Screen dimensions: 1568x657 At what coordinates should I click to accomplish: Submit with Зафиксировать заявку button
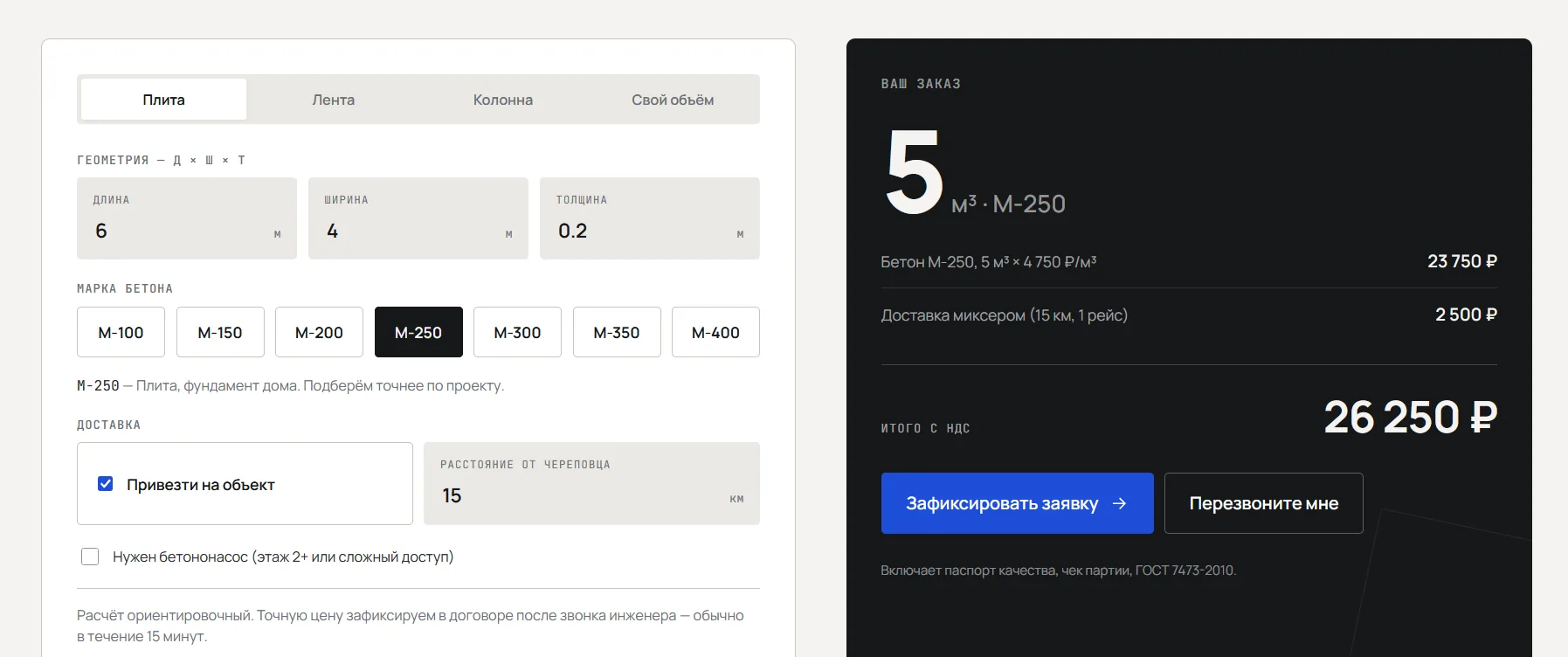[1017, 503]
